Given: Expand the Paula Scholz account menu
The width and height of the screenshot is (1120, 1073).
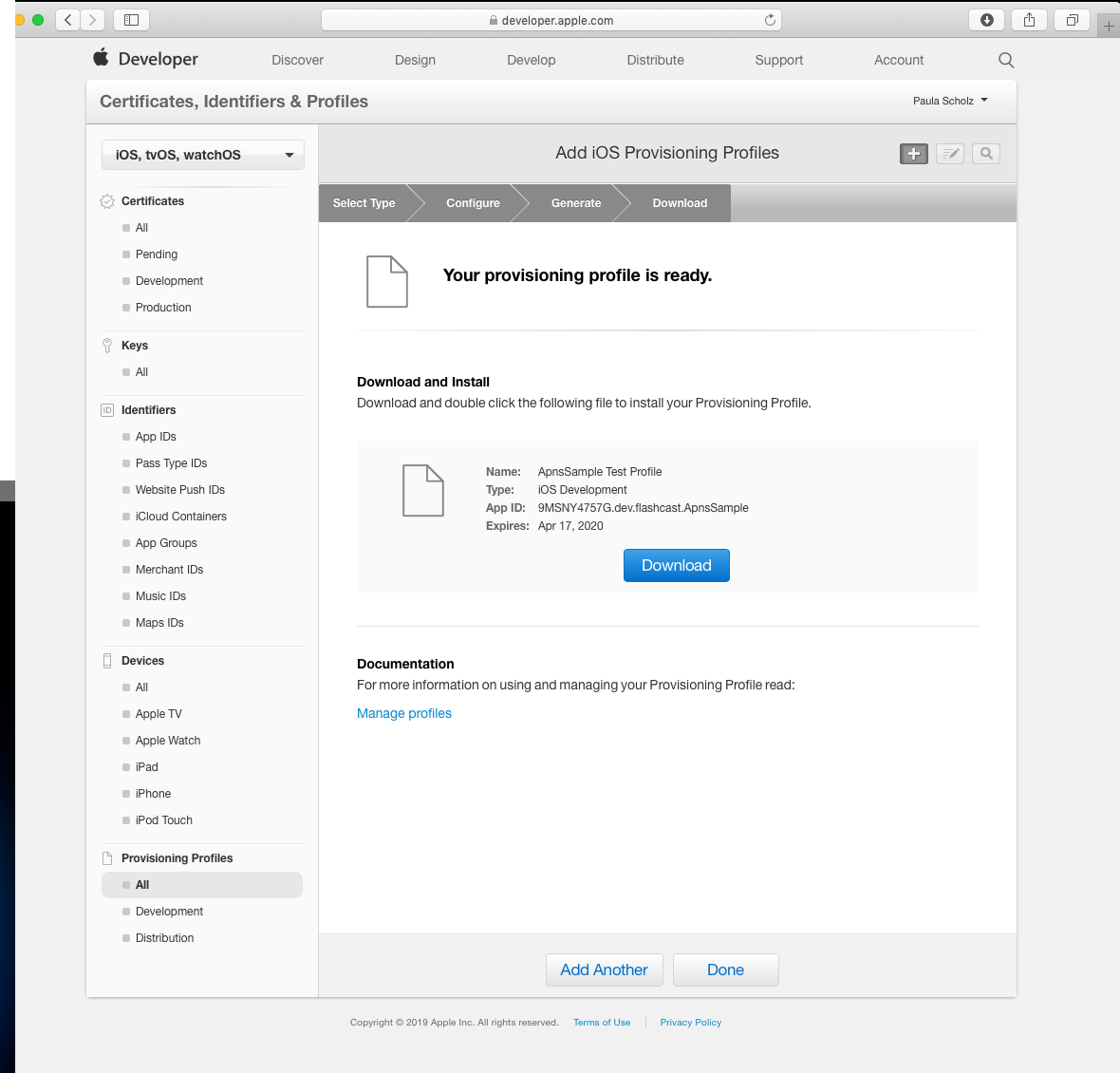Looking at the screenshot, I should coord(950,101).
